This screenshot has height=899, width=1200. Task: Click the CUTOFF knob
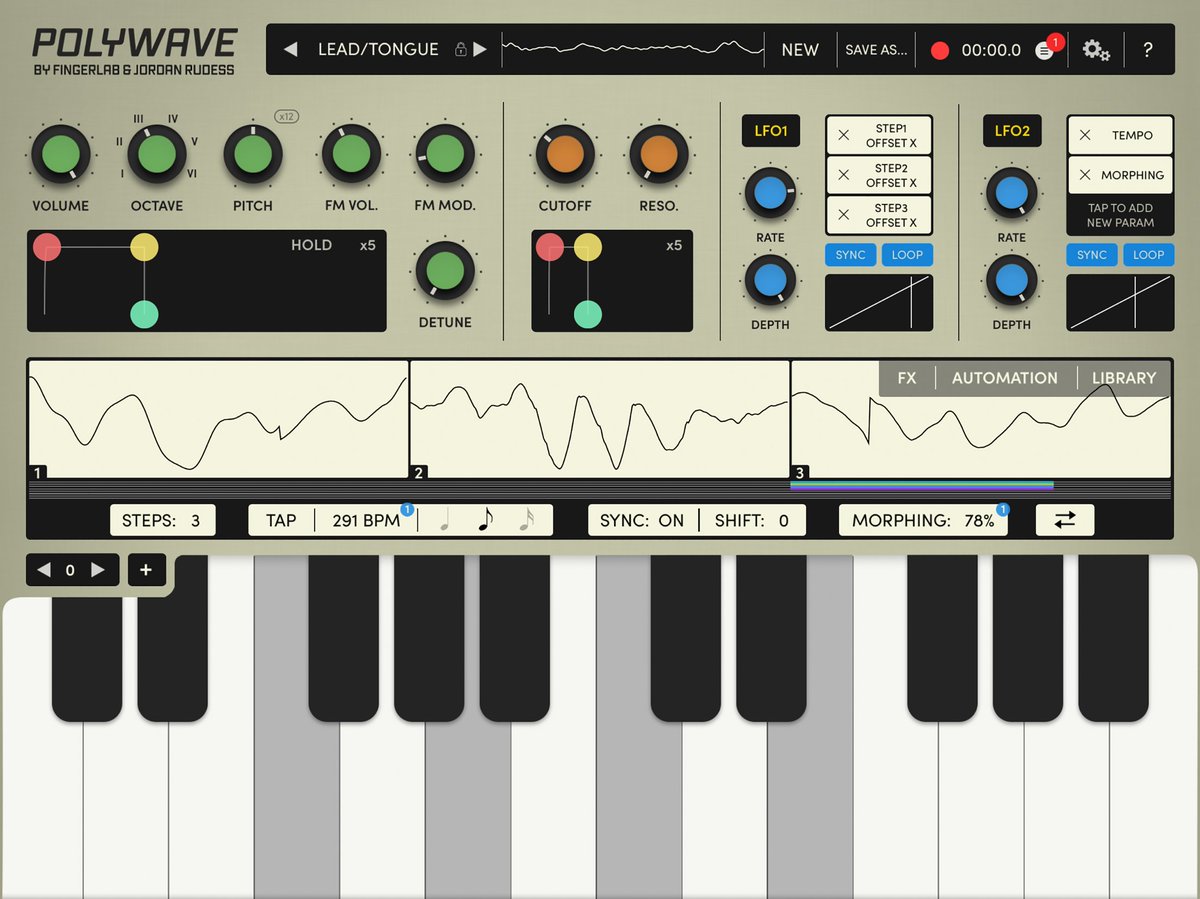pyautogui.click(x=565, y=154)
